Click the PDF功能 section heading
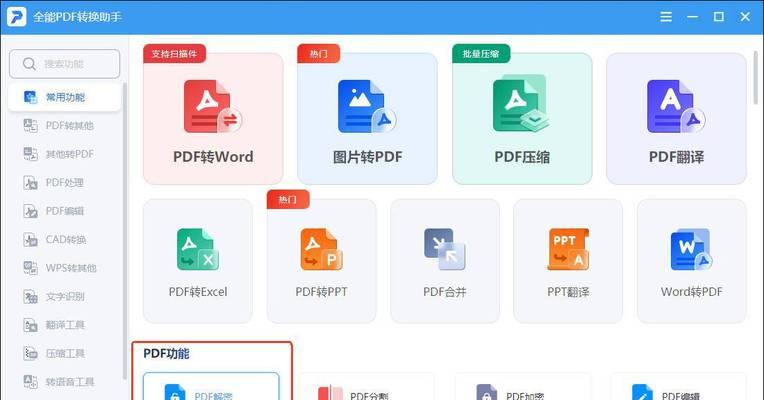The width and height of the screenshot is (764, 400). tap(166, 353)
